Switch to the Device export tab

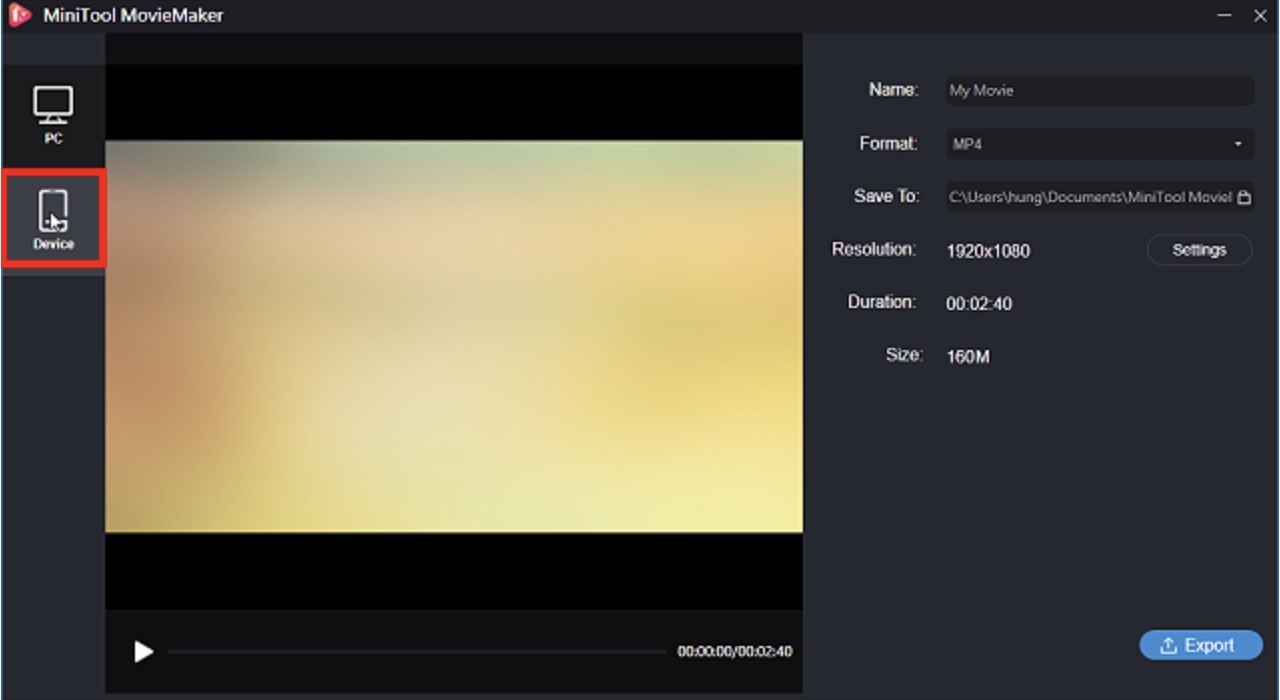(x=53, y=220)
